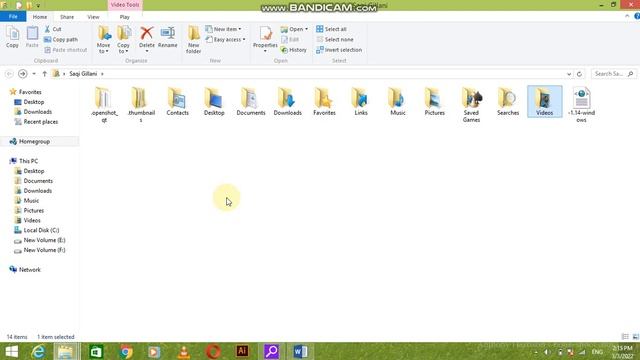
Task: Select the Videos folder in file pane
Action: pos(544,102)
